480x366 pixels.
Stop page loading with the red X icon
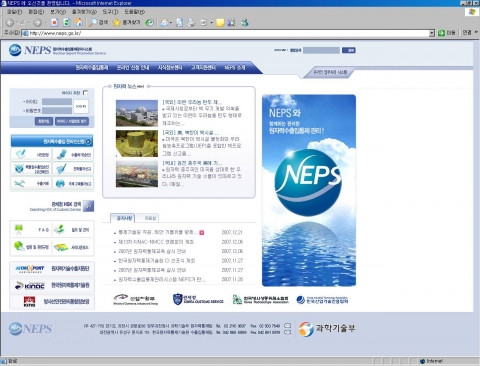(x=55, y=22)
